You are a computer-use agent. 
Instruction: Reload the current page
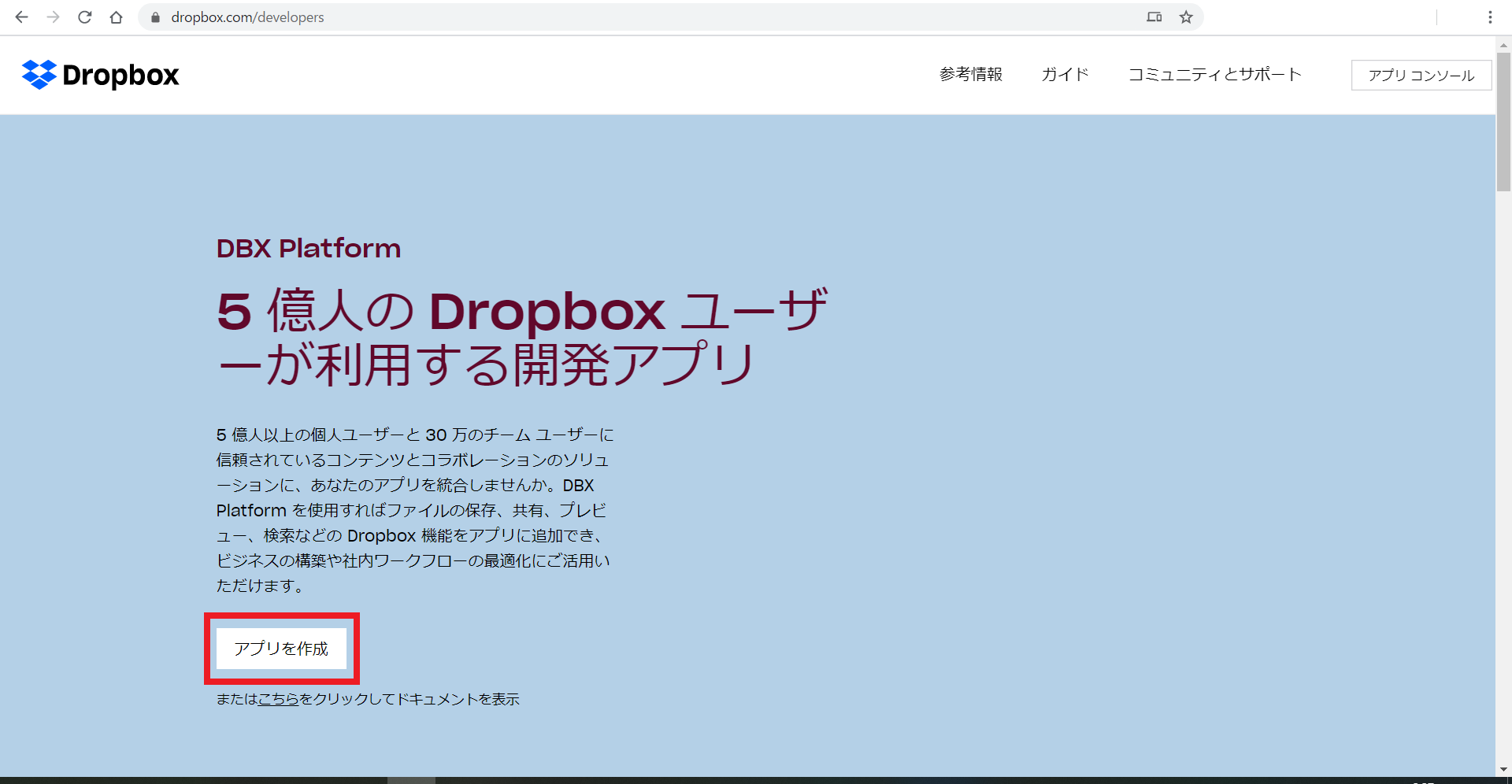tap(84, 17)
